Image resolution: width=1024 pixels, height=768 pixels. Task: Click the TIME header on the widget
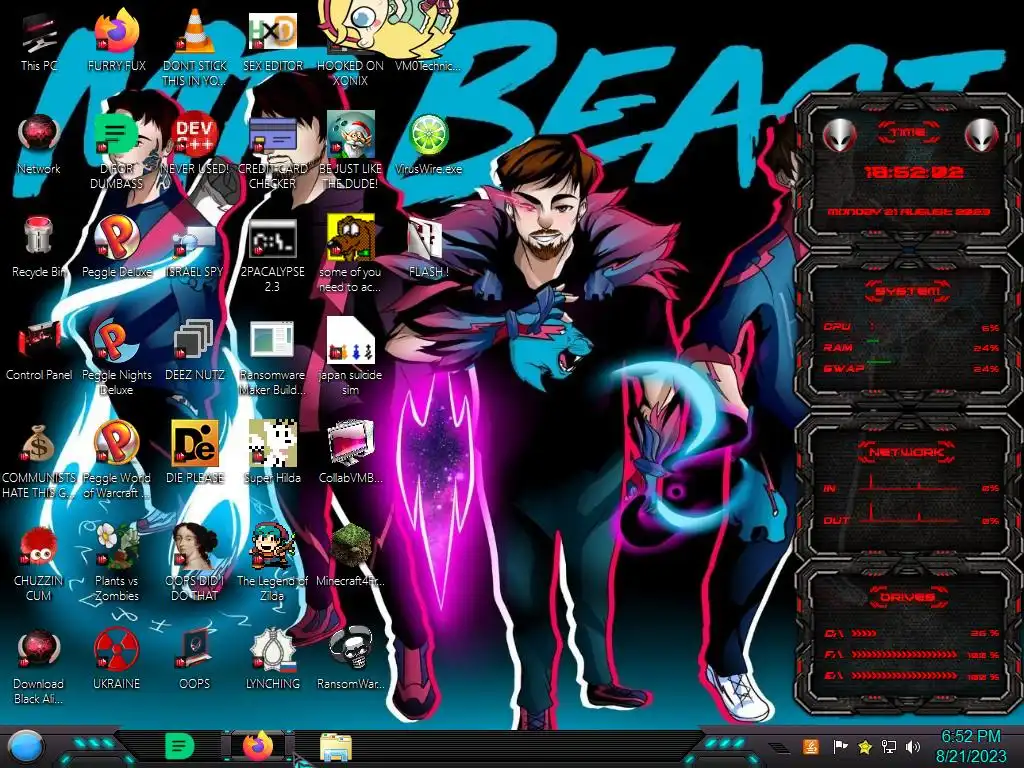(908, 133)
